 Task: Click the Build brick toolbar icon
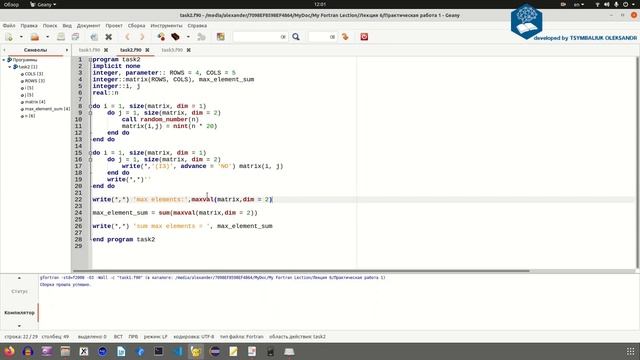click(x=176, y=37)
